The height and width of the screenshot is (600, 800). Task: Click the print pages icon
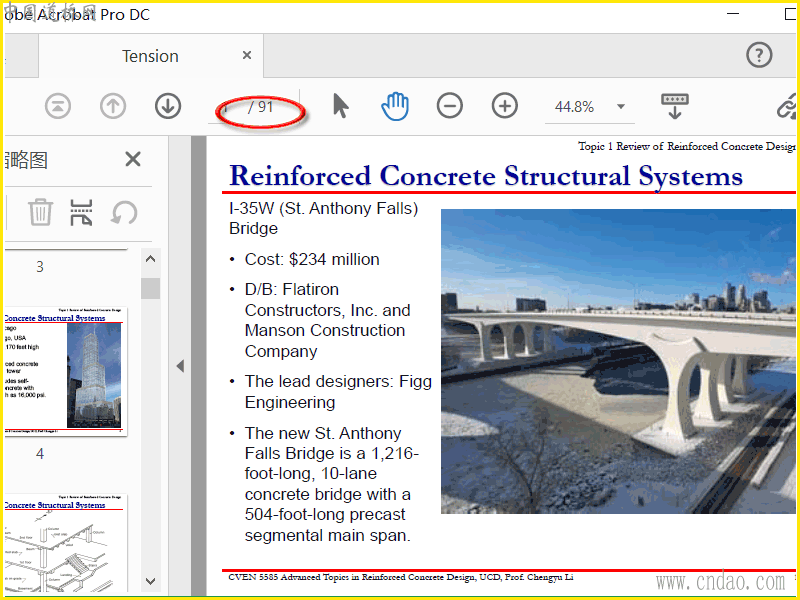pos(82,212)
